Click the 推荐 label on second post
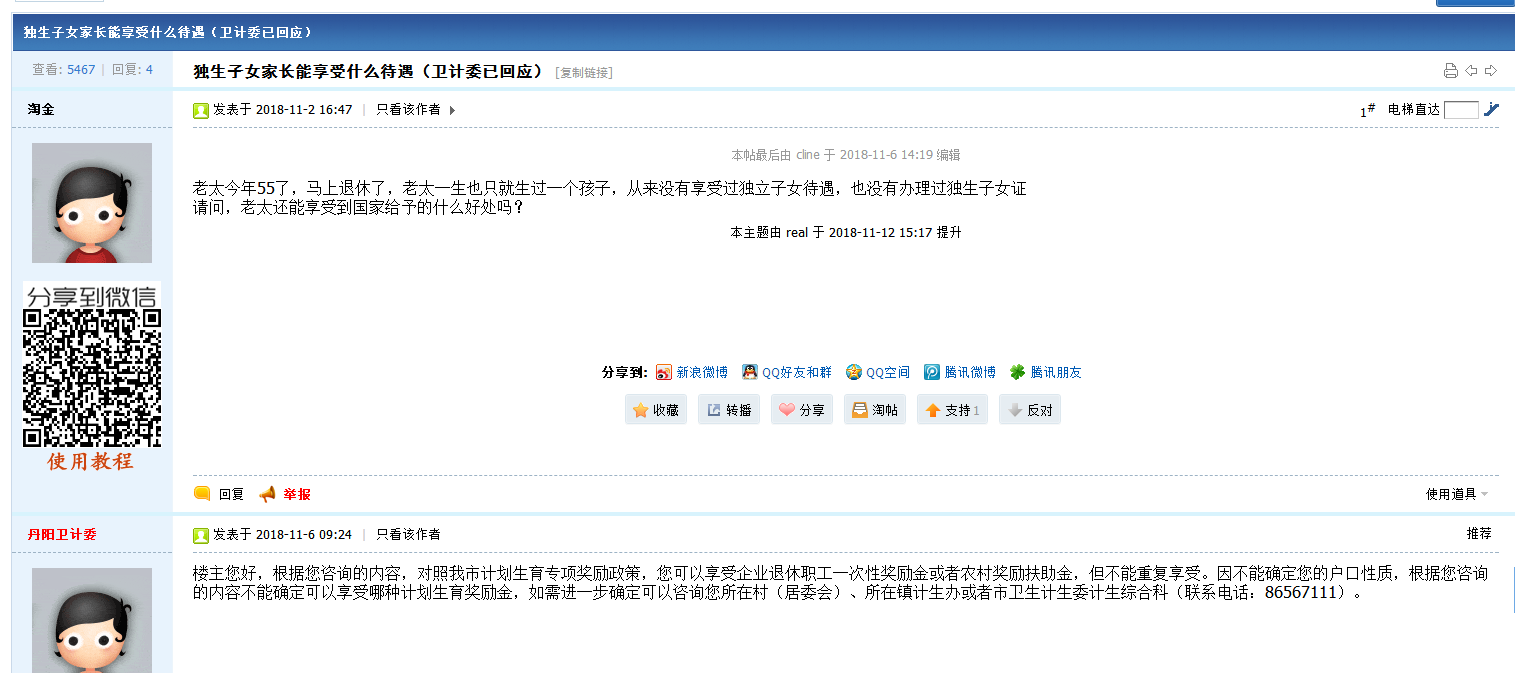1515x673 pixels. click(1479, 534)
